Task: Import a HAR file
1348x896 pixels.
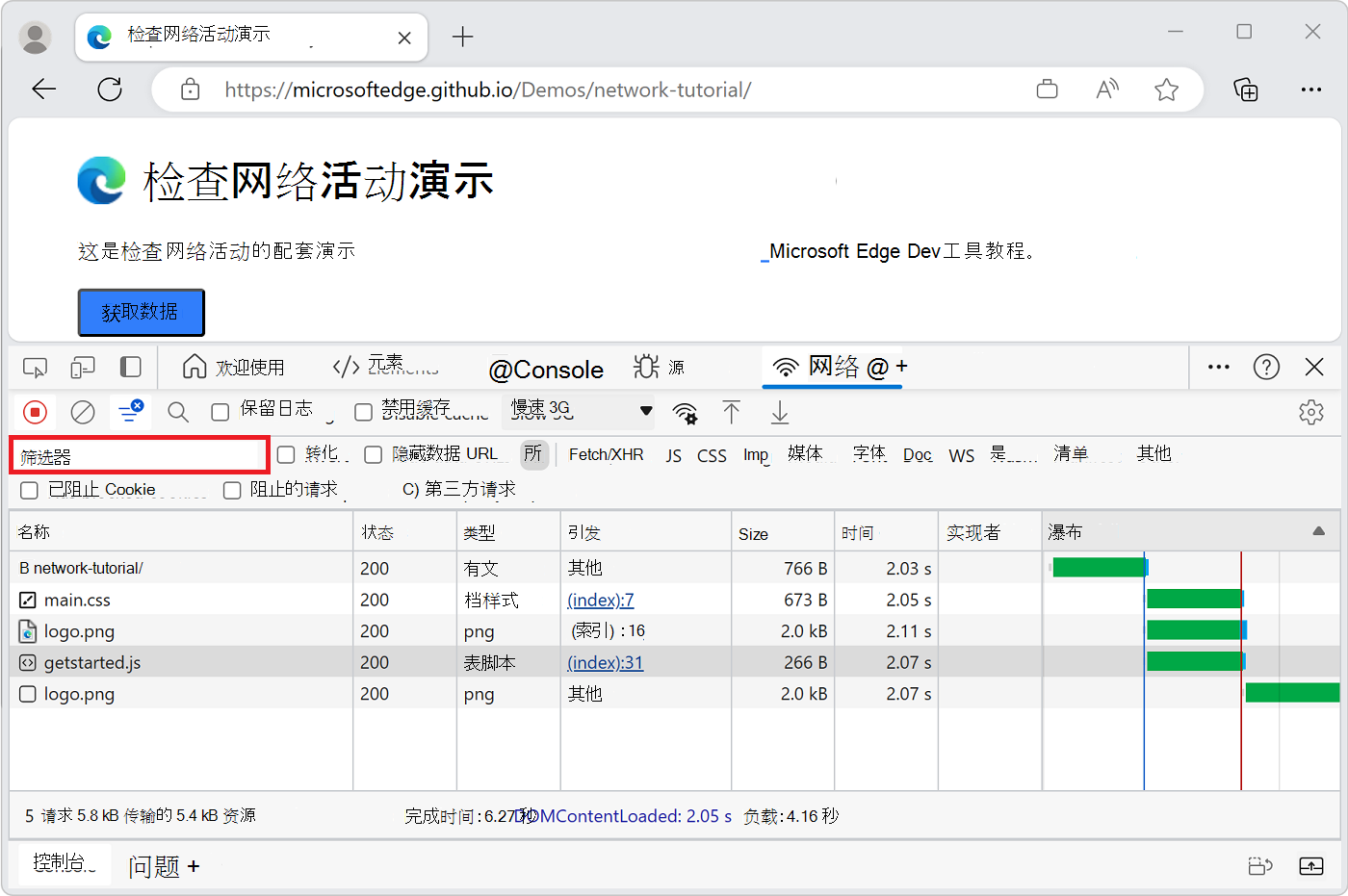Action: [732, 412]
